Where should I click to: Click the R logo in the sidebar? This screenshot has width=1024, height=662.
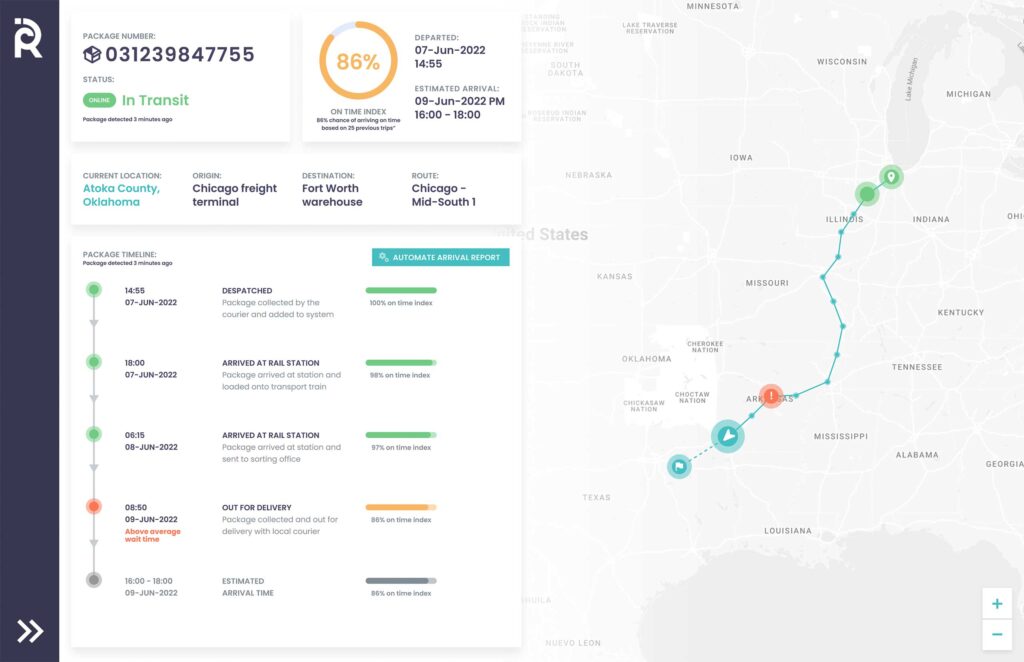click(x=28, y=38)
